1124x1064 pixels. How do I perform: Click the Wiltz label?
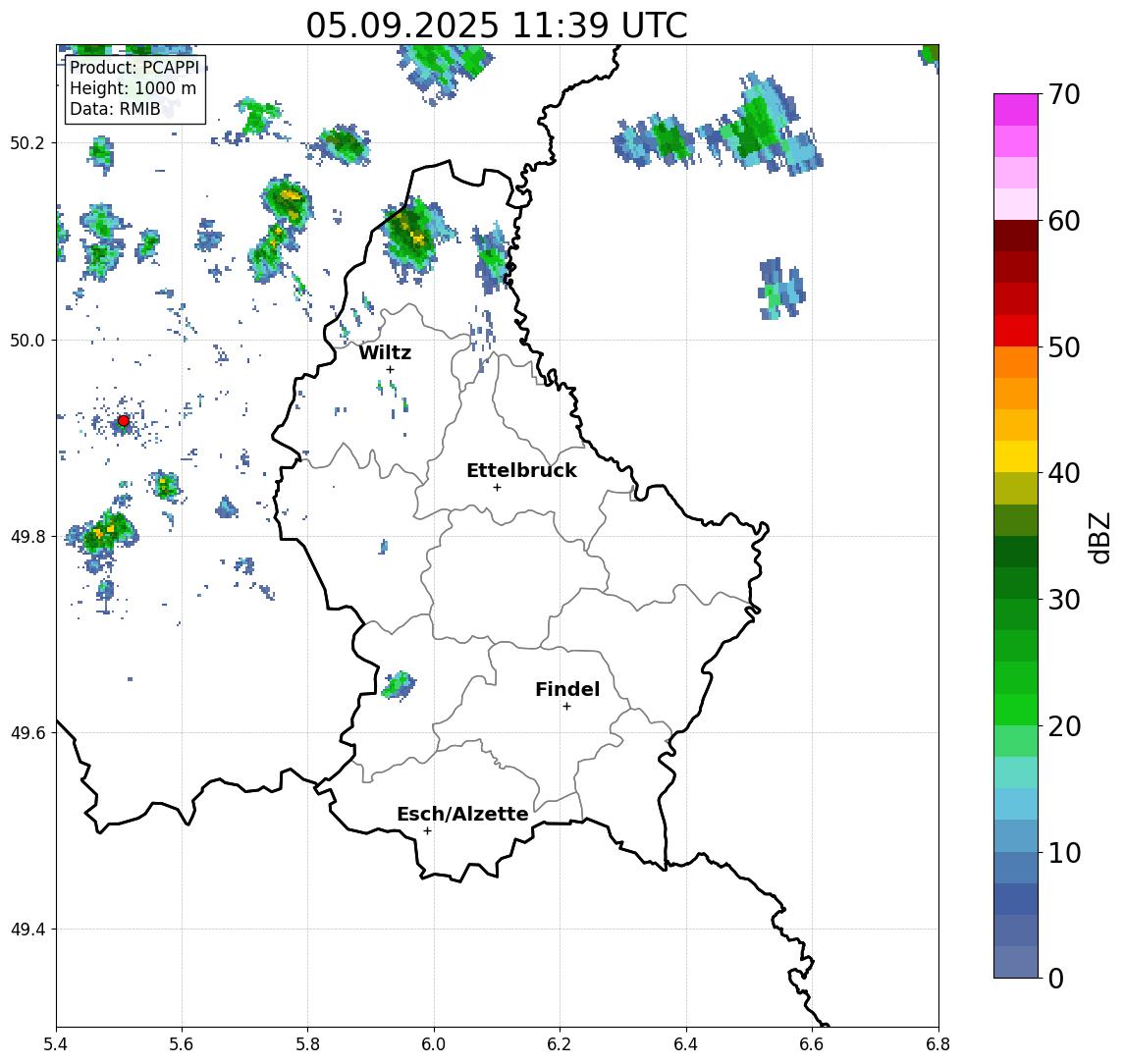[x=385, y=352]
